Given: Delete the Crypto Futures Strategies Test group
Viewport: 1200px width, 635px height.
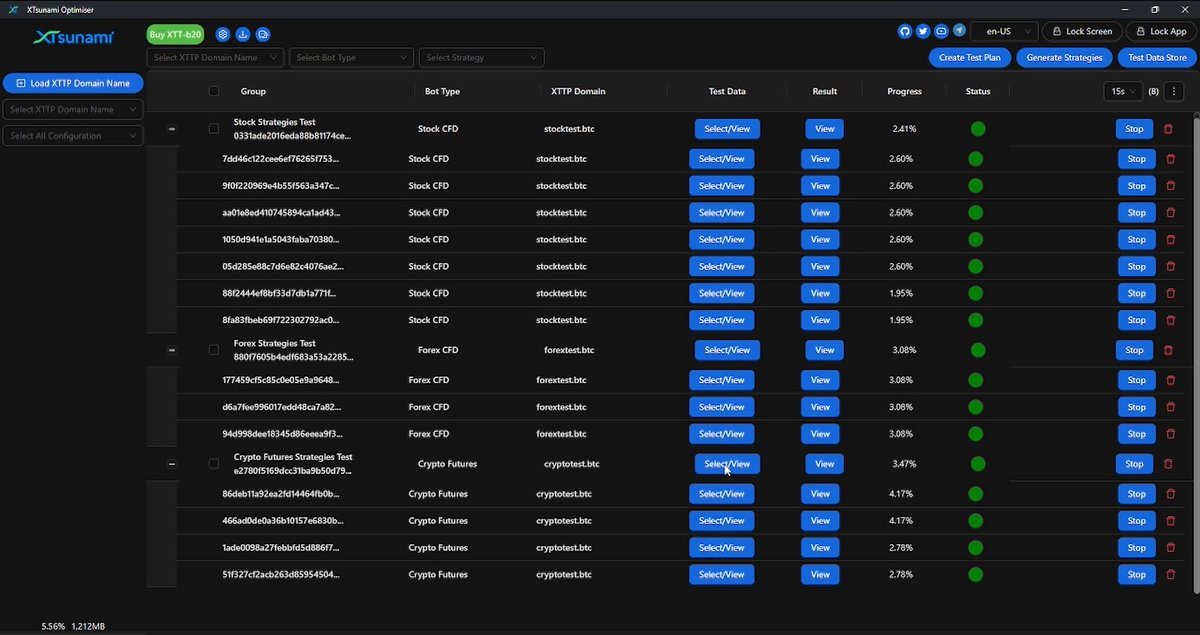Looking at the screenshot, I should [1168, 464].
